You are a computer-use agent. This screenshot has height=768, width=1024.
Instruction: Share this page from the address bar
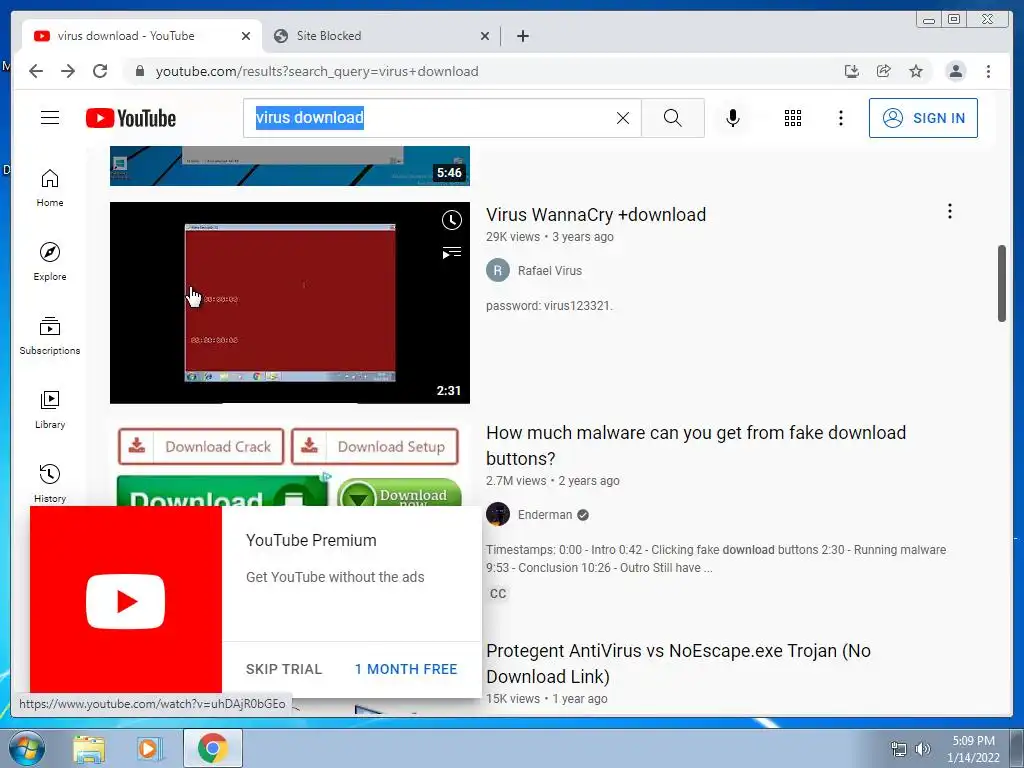pyautogui.click(x=884, y=71)
